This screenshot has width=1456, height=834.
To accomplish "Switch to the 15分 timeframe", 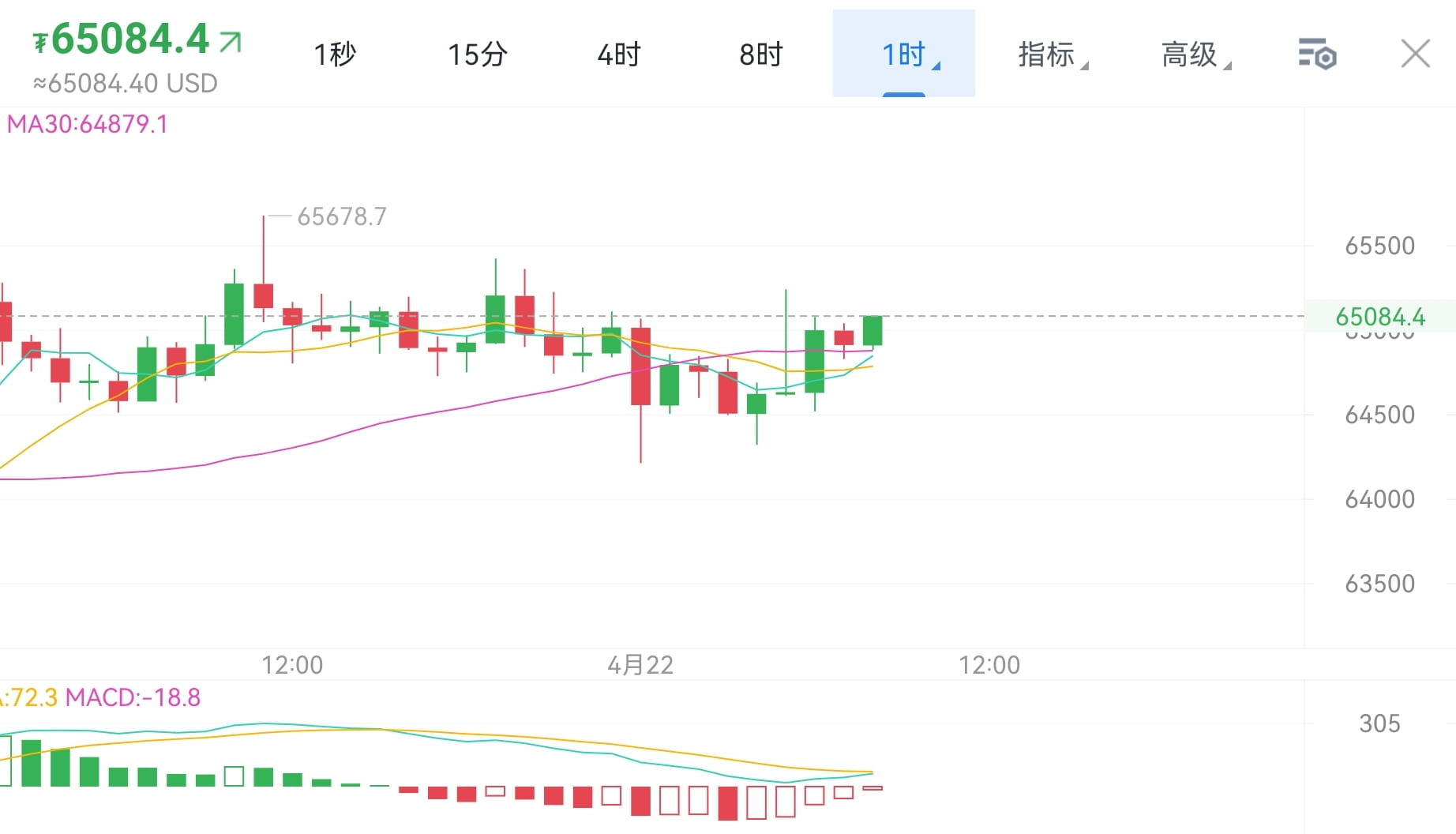I will coord(477,54).
